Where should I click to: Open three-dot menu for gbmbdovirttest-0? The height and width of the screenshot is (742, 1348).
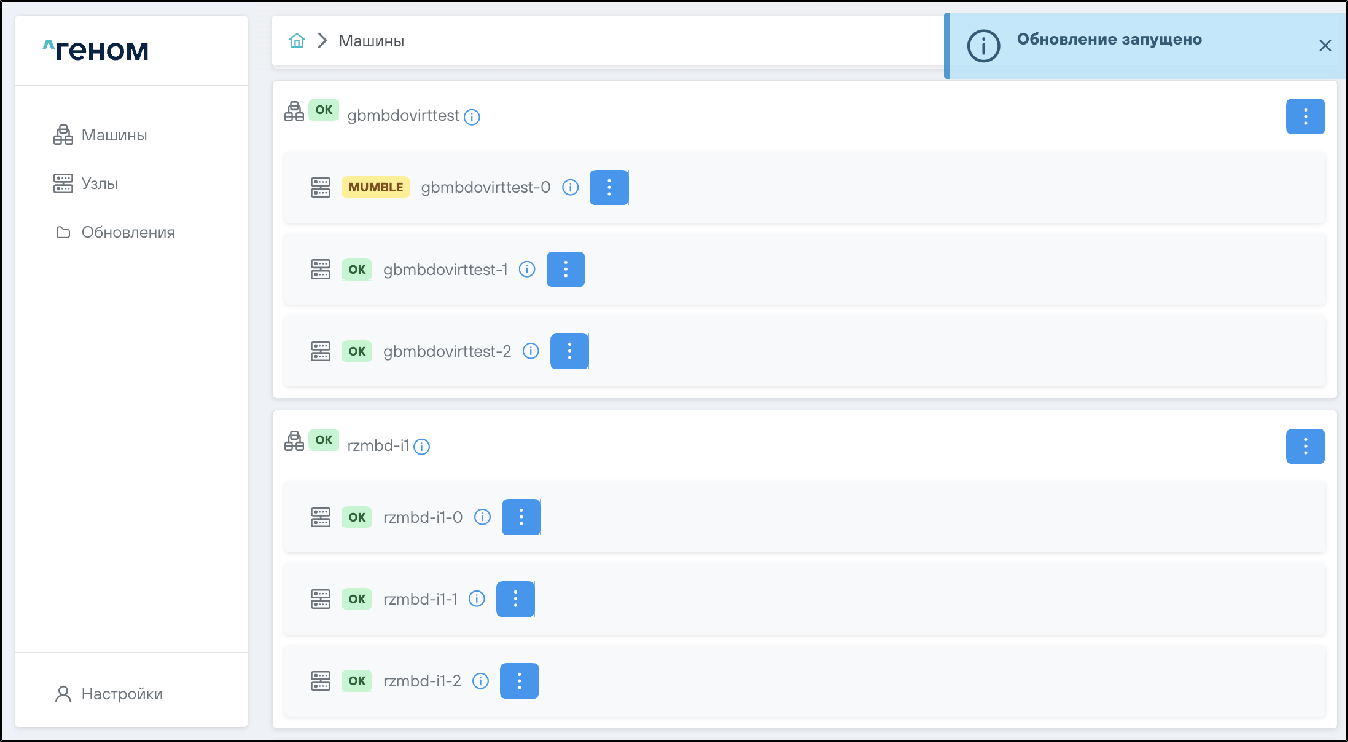(609, 187)
